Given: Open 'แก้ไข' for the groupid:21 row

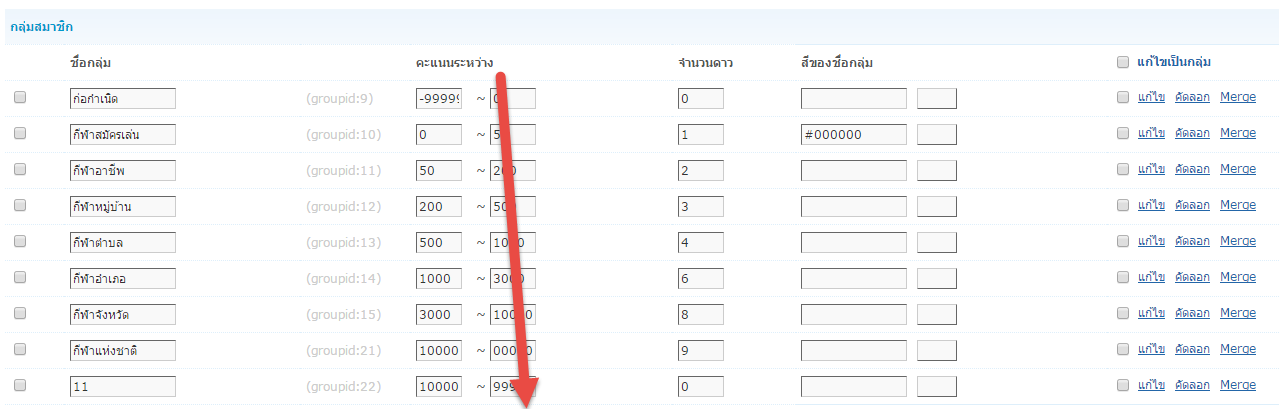Looking at the screenshot, I should click(x=1151, y=349).
